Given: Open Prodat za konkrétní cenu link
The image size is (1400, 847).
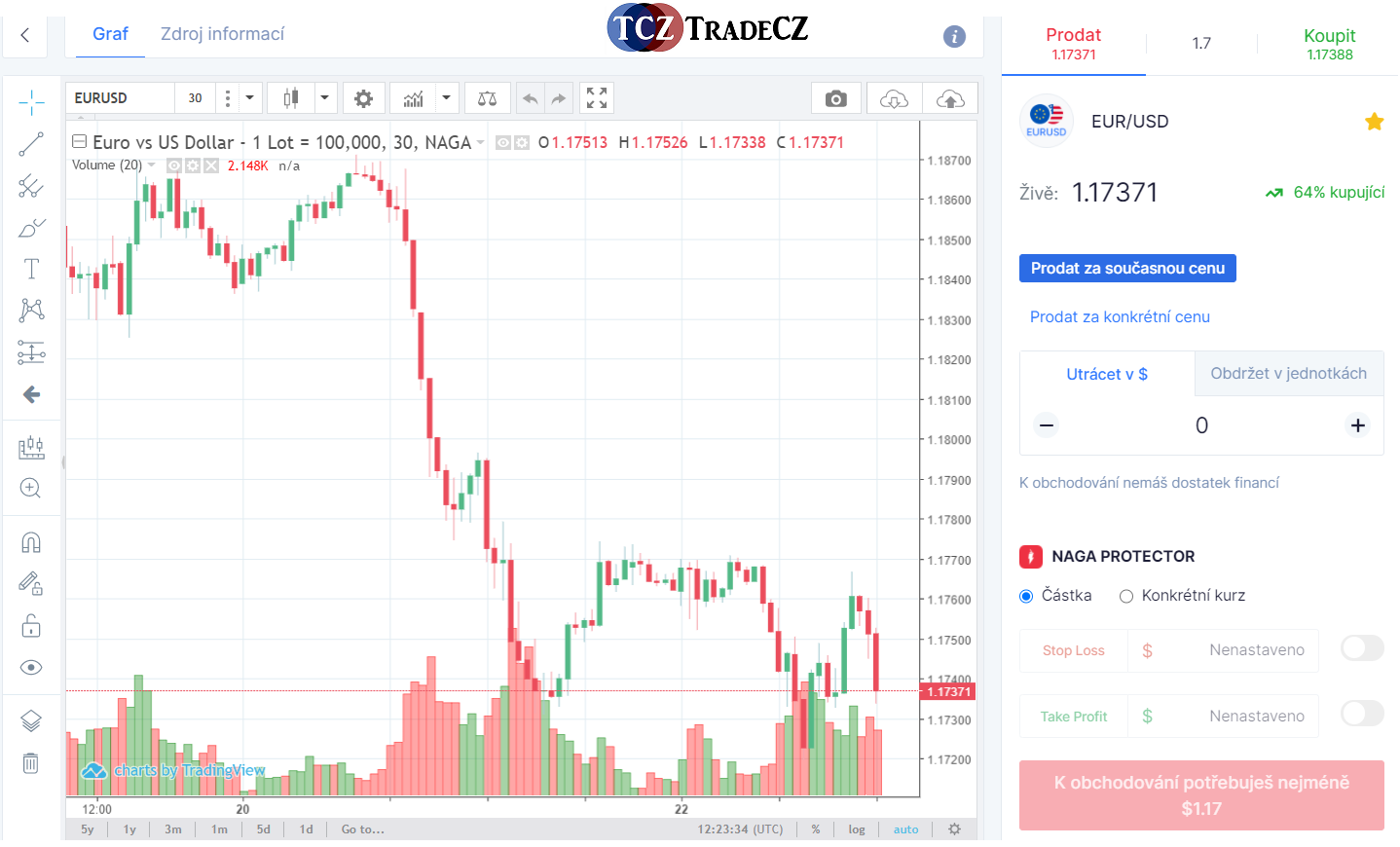Looking at the screenshot, I should tap(1120, 316).
